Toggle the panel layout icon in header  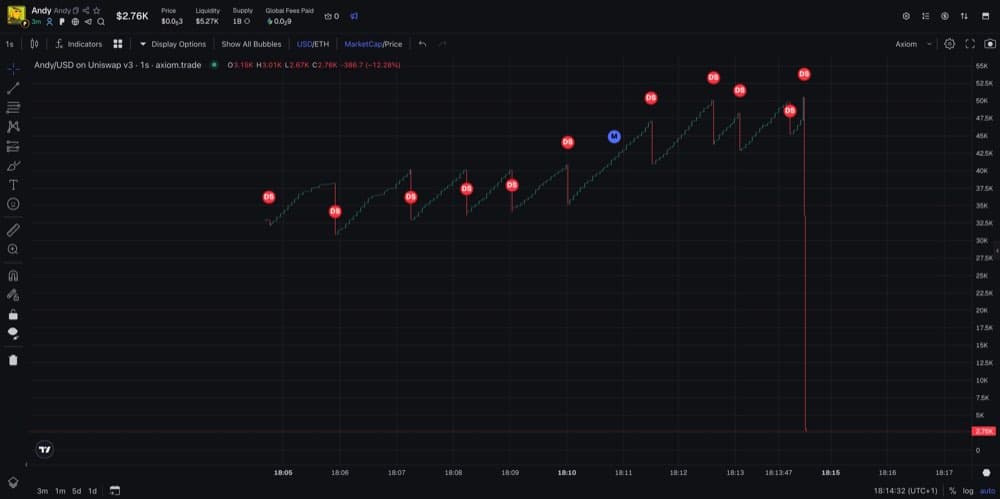[983, 16]
